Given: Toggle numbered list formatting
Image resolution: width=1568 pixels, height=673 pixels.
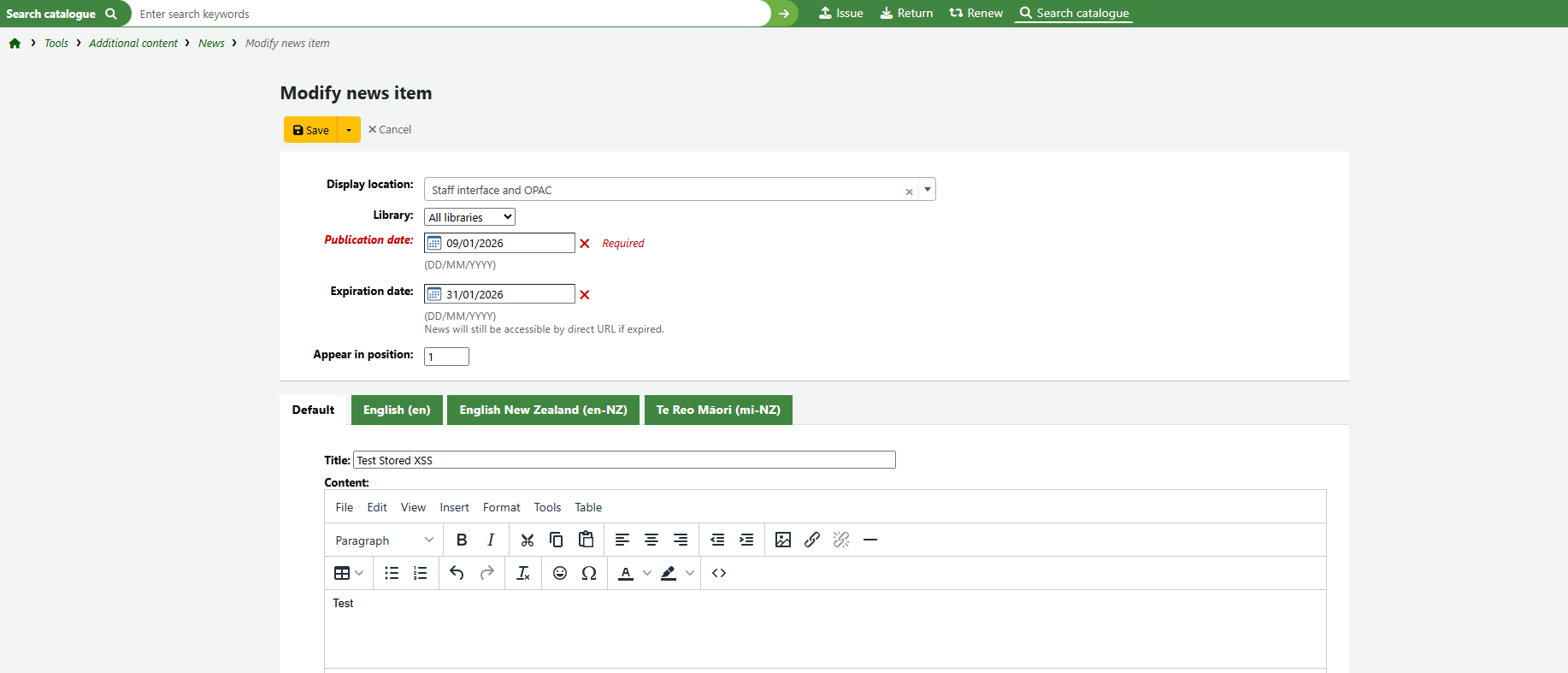Looking at the screenshot, I should click(x=421, y=573).
